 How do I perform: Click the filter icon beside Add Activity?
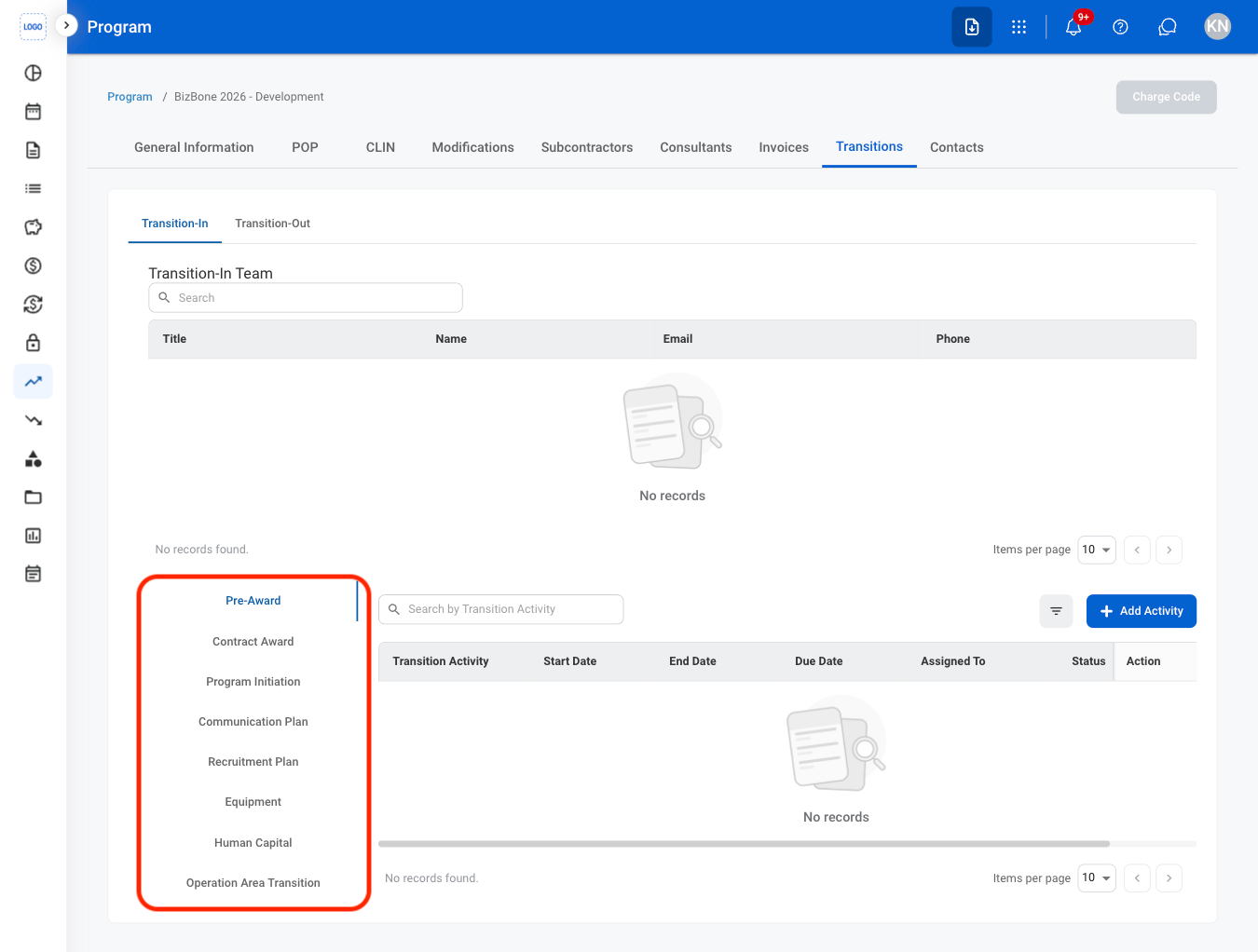[x=1056, y=611]
